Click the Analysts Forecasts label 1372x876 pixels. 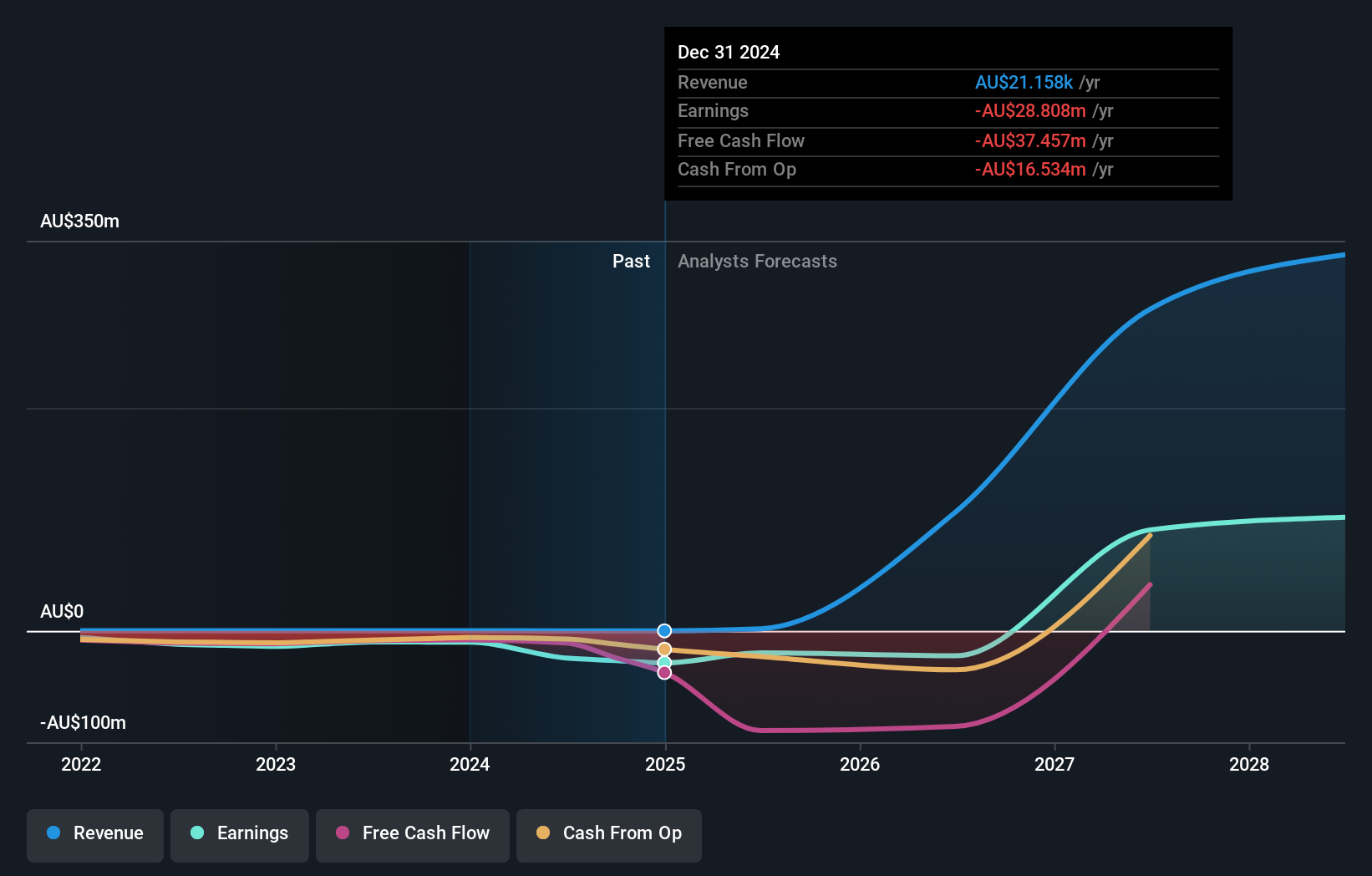[757, 262]
